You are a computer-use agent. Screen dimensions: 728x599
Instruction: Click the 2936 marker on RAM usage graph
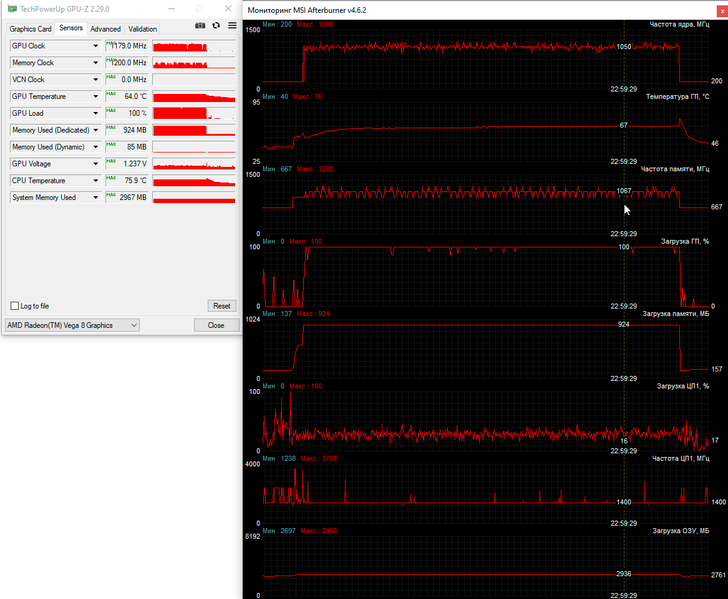click(624, 574)
